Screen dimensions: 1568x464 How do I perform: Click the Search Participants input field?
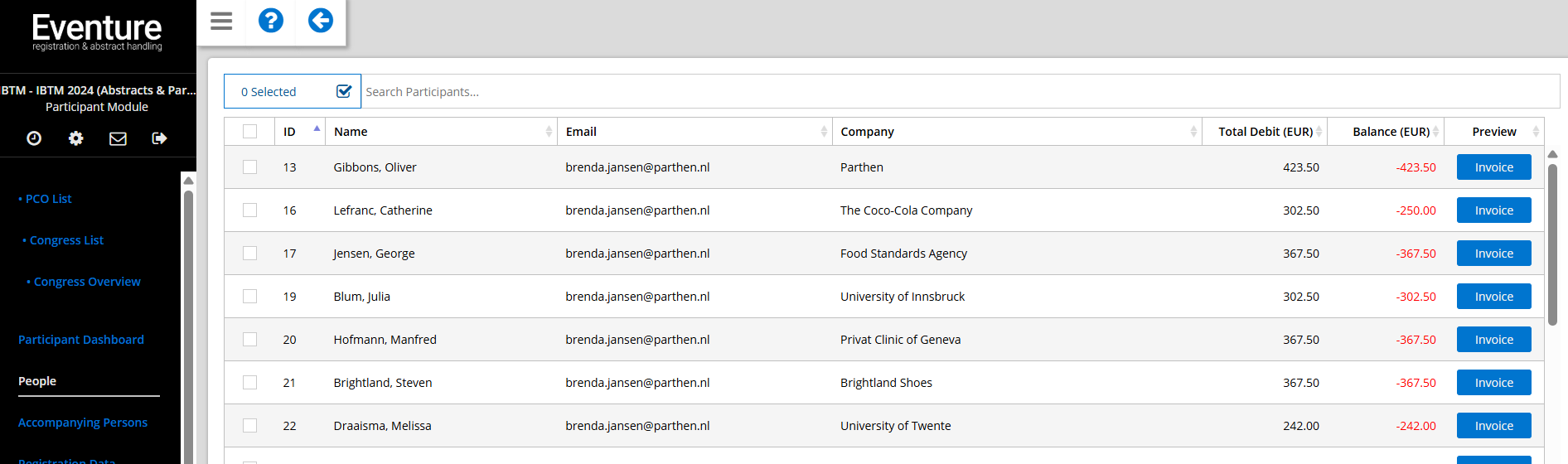pyautogui.click(x=960, y=91)
